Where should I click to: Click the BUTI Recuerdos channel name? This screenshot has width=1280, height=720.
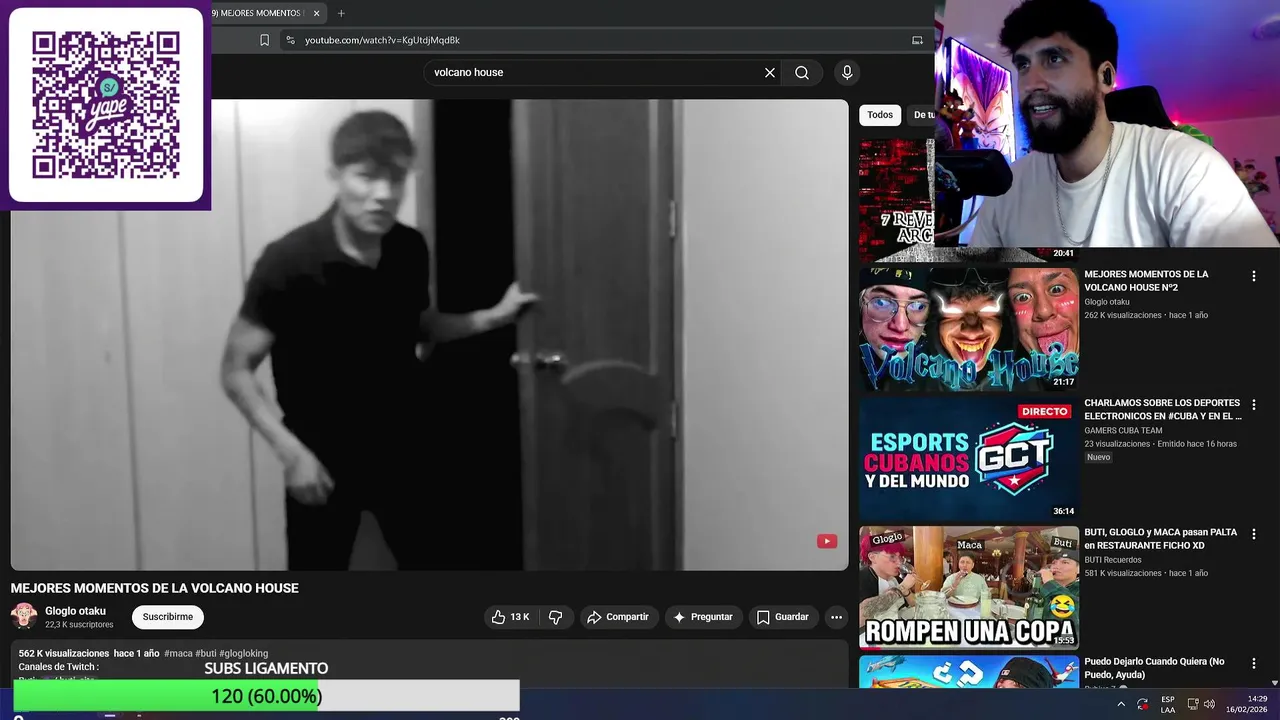[x=1113, y=560]
